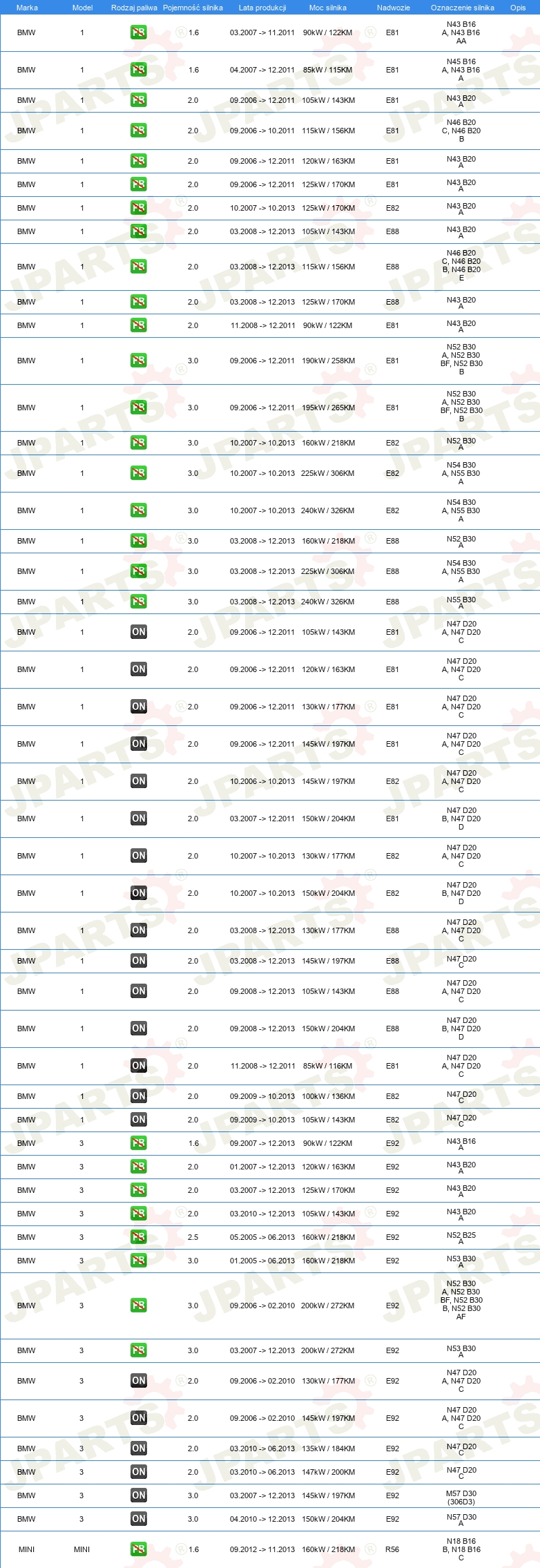Select the date range 03.2007 -> 11.2011
This screenshot has height=1568, width=540.
[x=262, y=32]
